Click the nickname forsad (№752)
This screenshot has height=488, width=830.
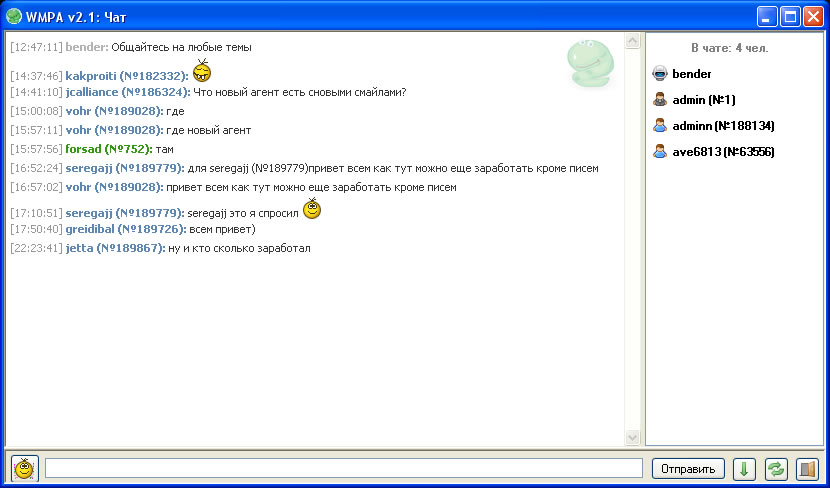[109, 149]
